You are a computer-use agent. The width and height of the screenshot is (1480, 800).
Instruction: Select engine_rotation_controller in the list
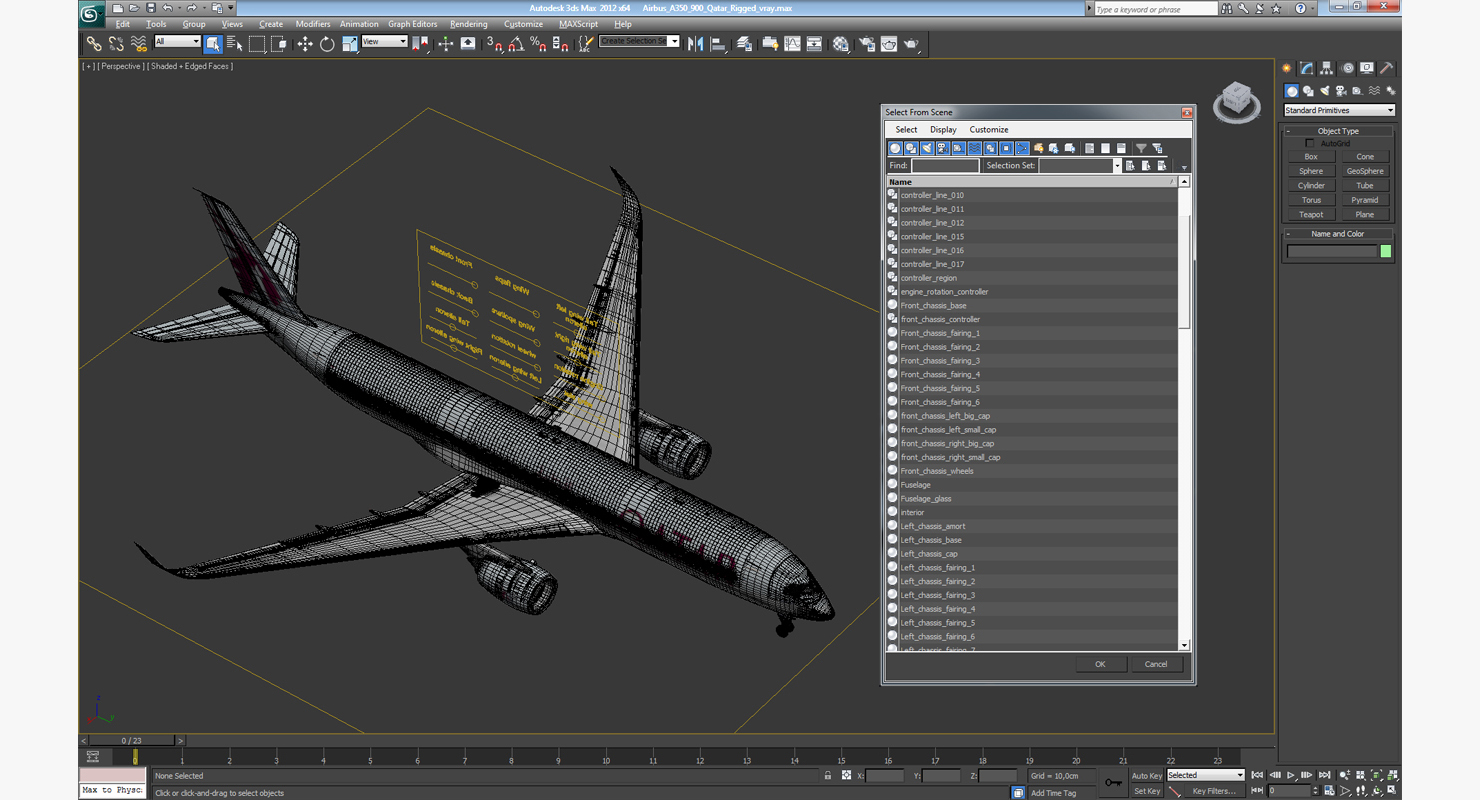(944, 292)
